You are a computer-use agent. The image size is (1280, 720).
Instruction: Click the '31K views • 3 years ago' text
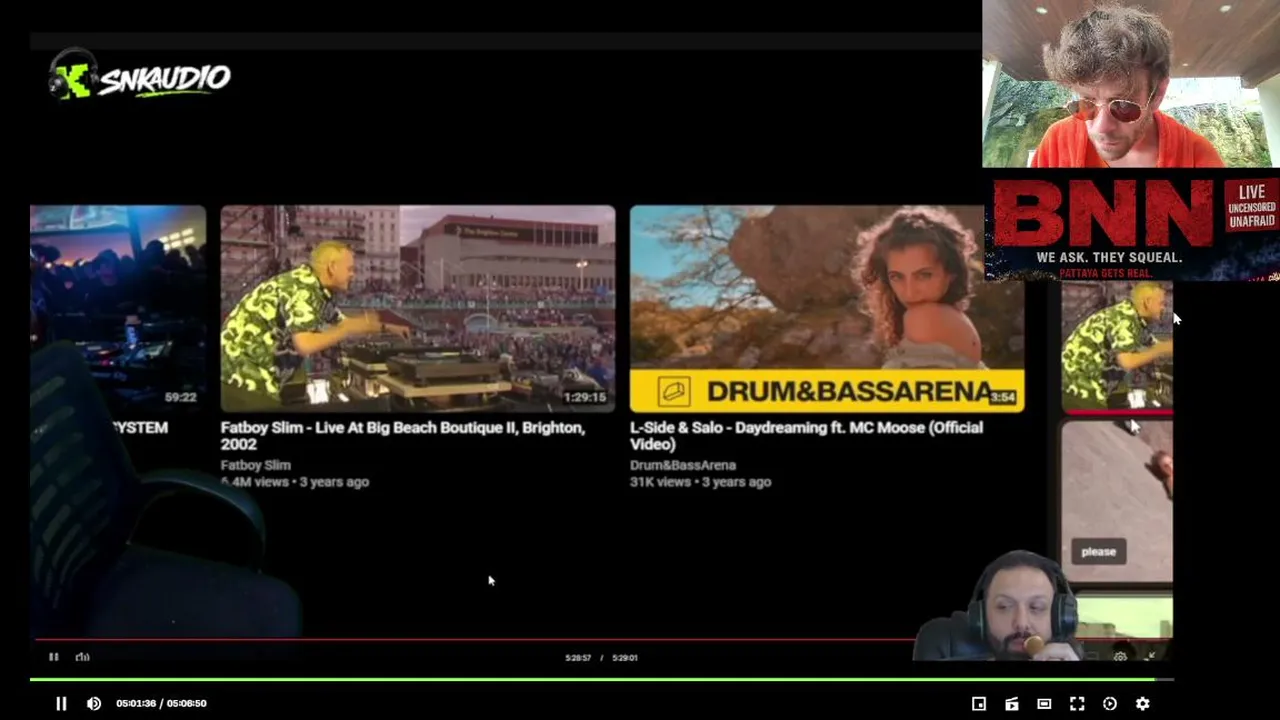pyautogui.click(x=700, y=482)
